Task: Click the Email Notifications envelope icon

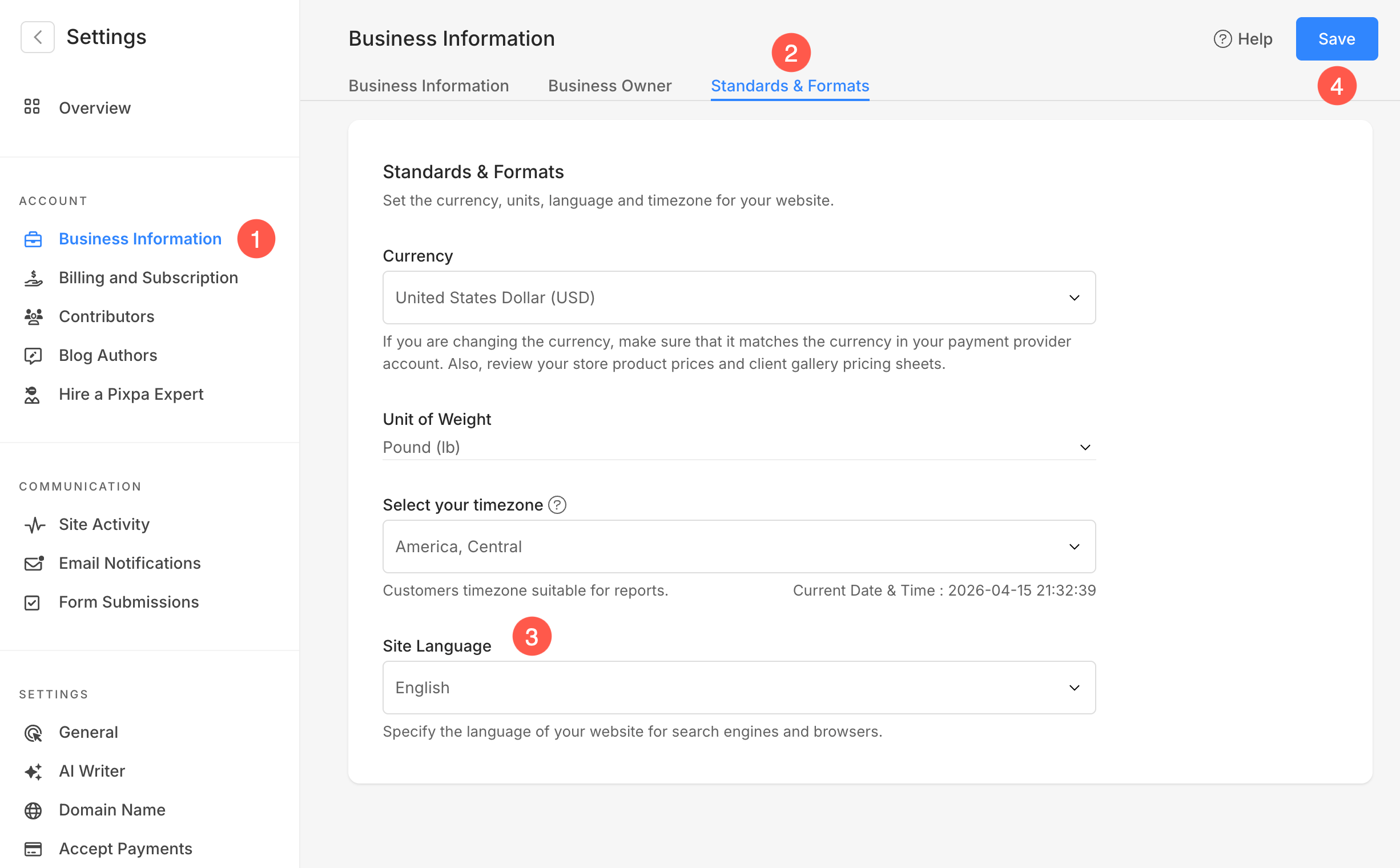Action: [x=33, y=563]
